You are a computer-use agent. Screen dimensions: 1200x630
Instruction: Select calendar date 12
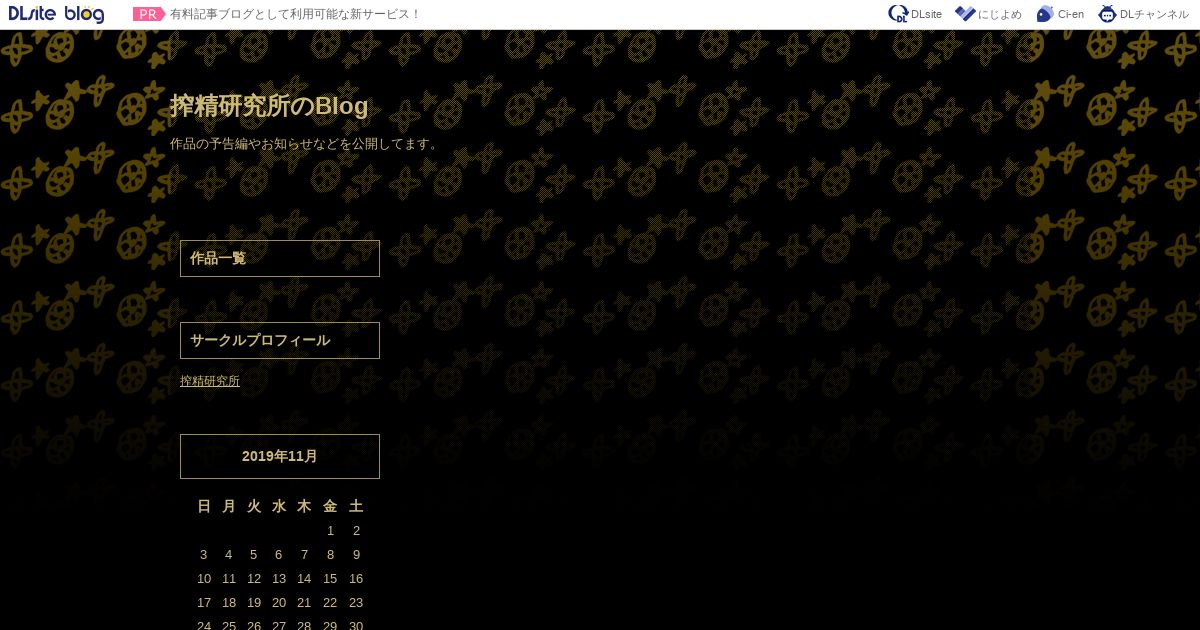point(254,579)
